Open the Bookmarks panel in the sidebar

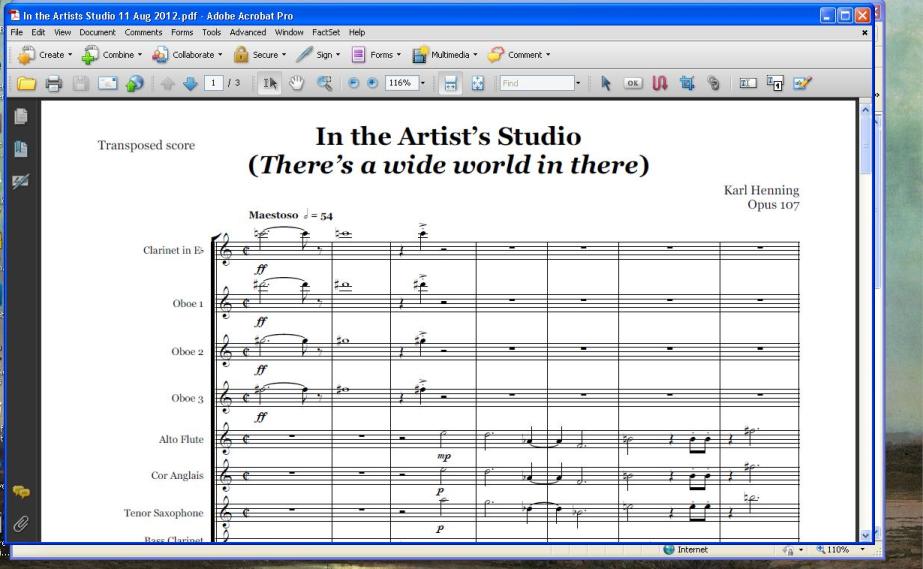(21, 149)
